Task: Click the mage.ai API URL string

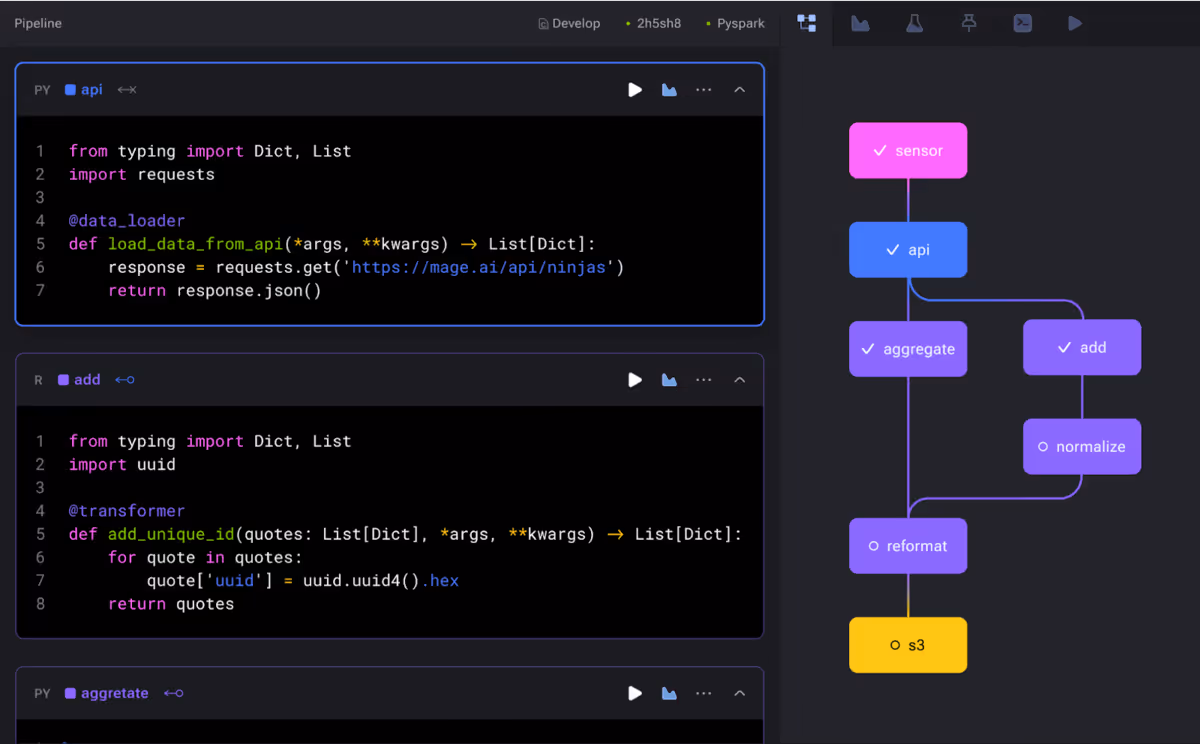Action: [x=479, y=267]
